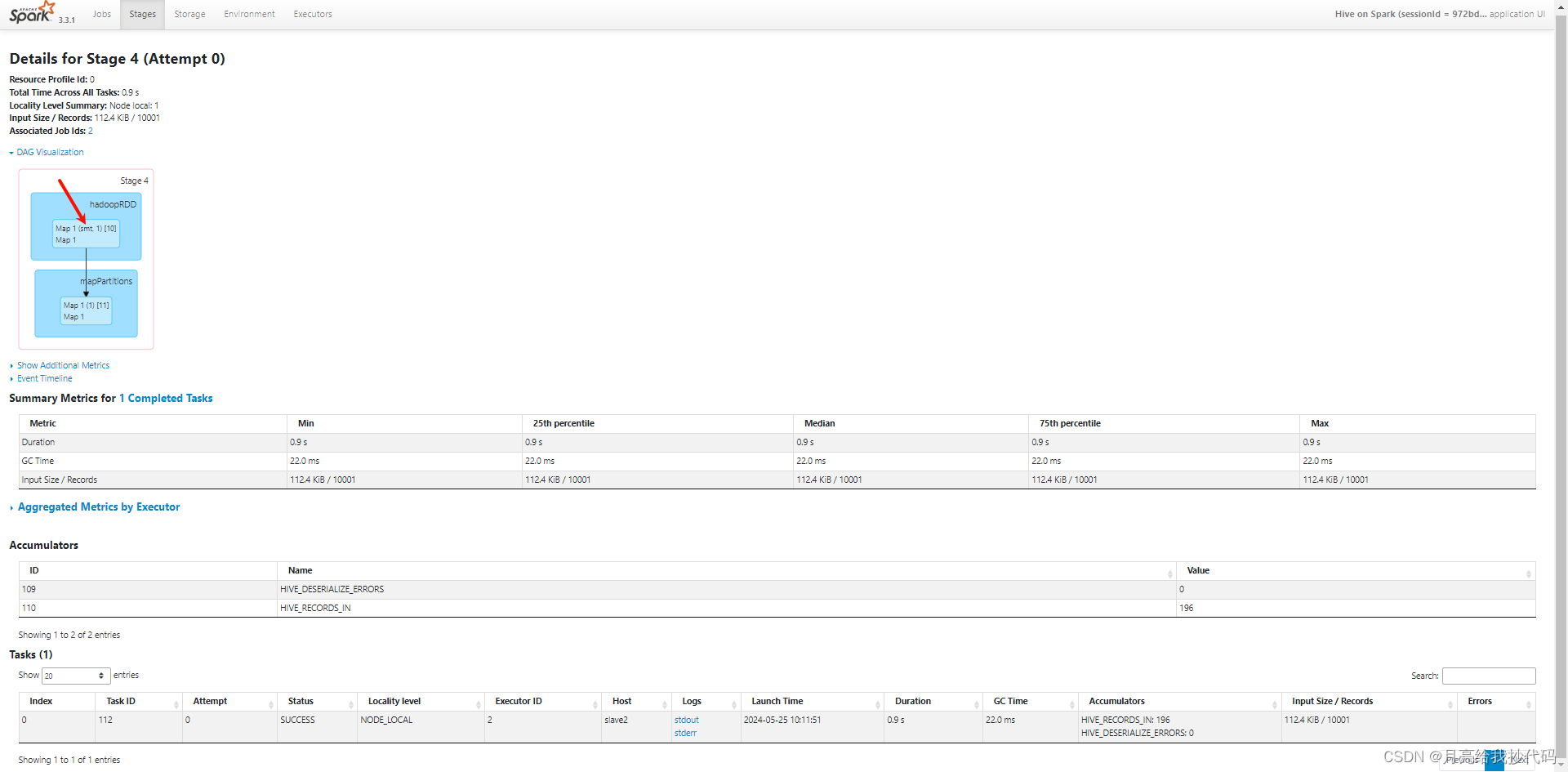This screenshot has height=772, width=1568.
Task: Sort tasks by Host column
Action: (636, 701)
